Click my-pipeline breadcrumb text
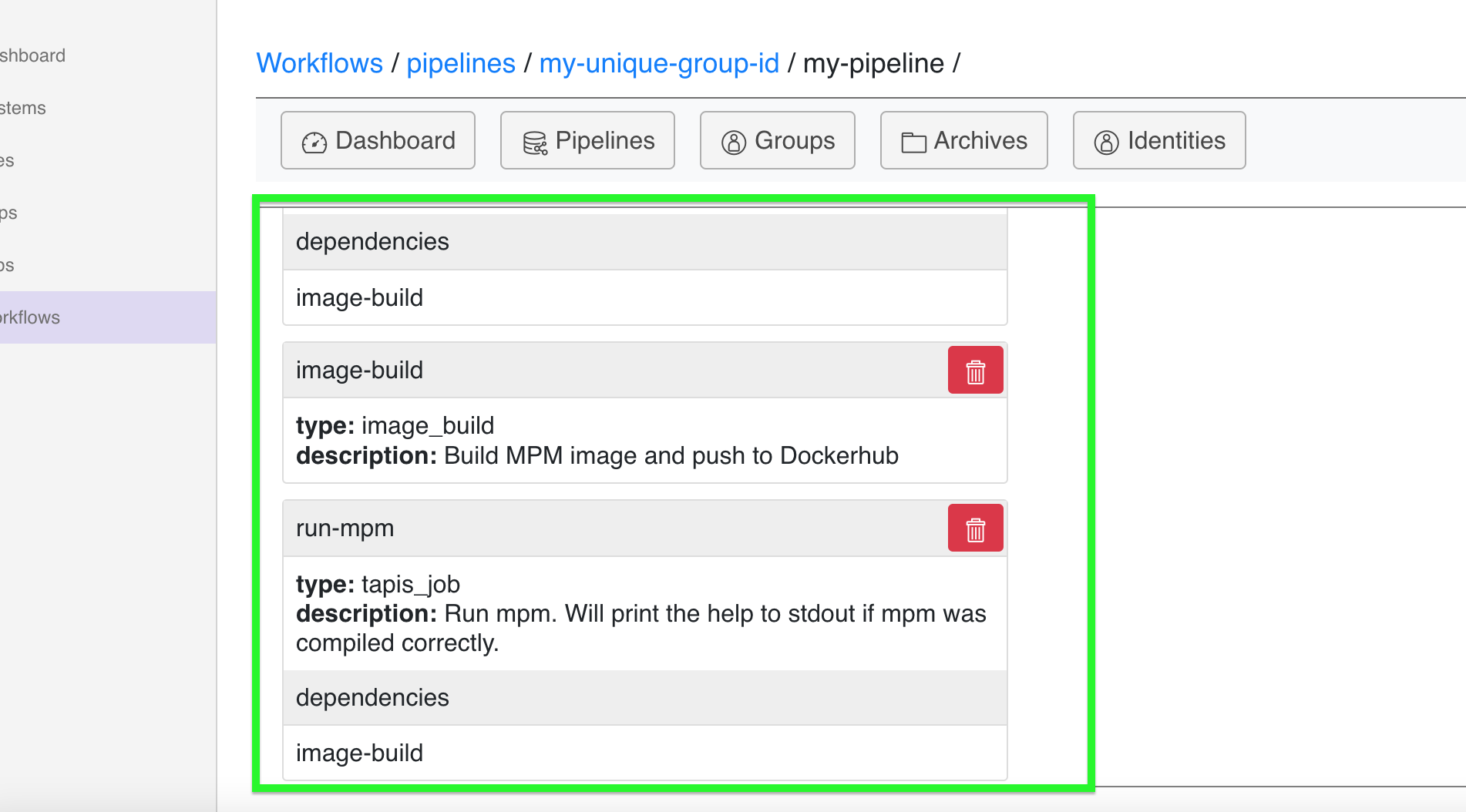This screenshot has height=812, width=1466. (873, 63)
